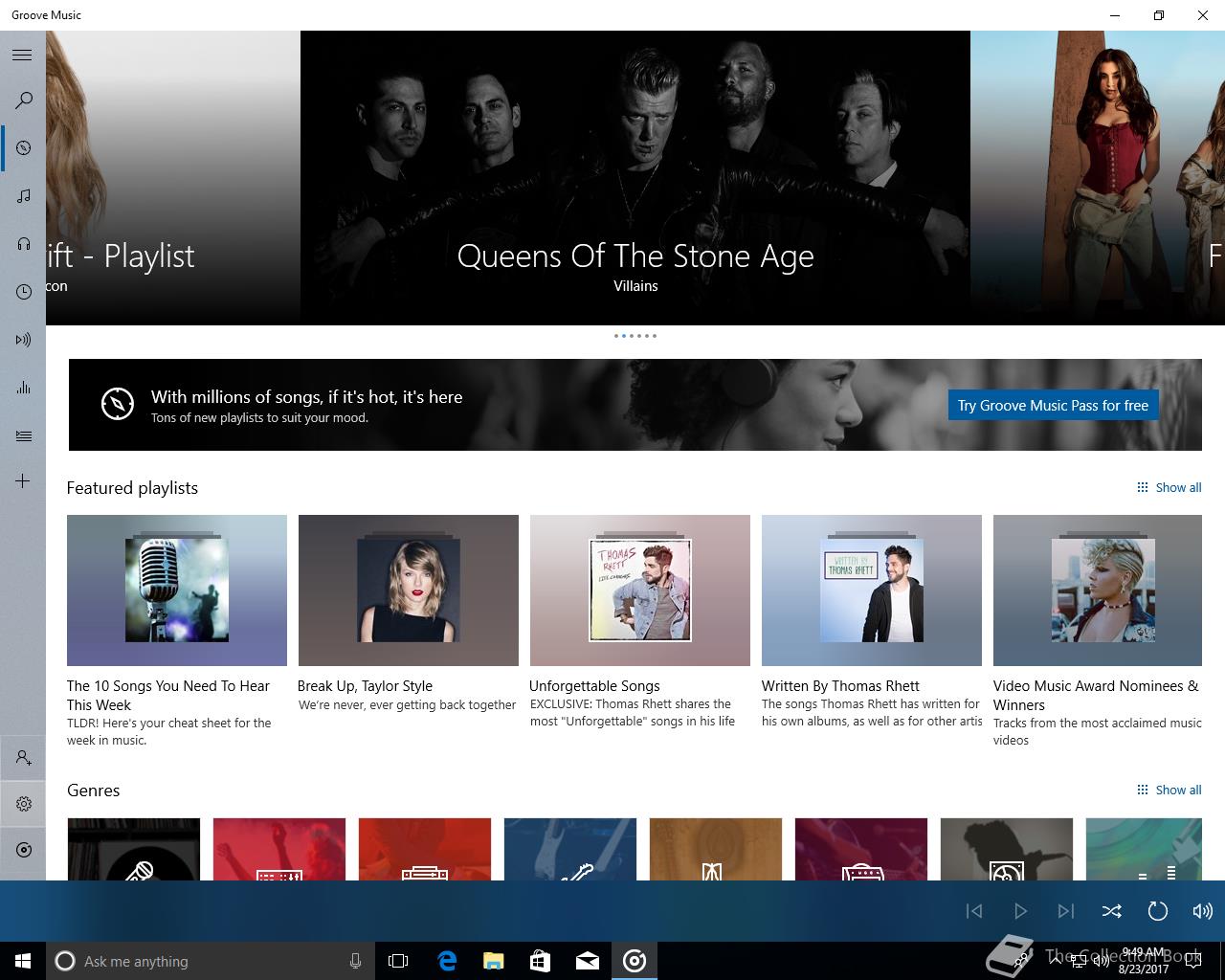1225x980 pixels.
Task: Open Break Up, Taylor Style cover
Action: 409,590
